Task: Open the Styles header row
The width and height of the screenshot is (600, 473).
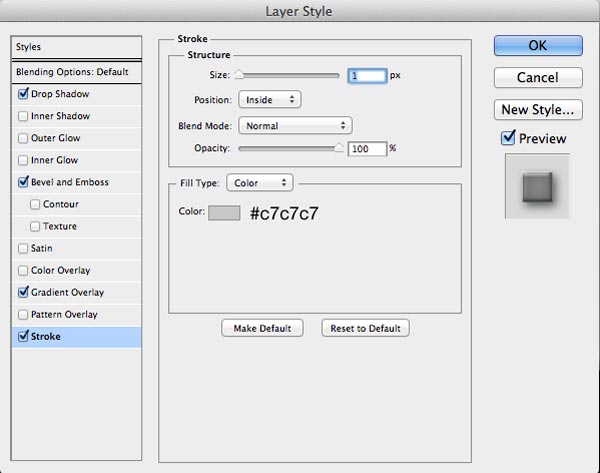Action: [x=77, y=47]
